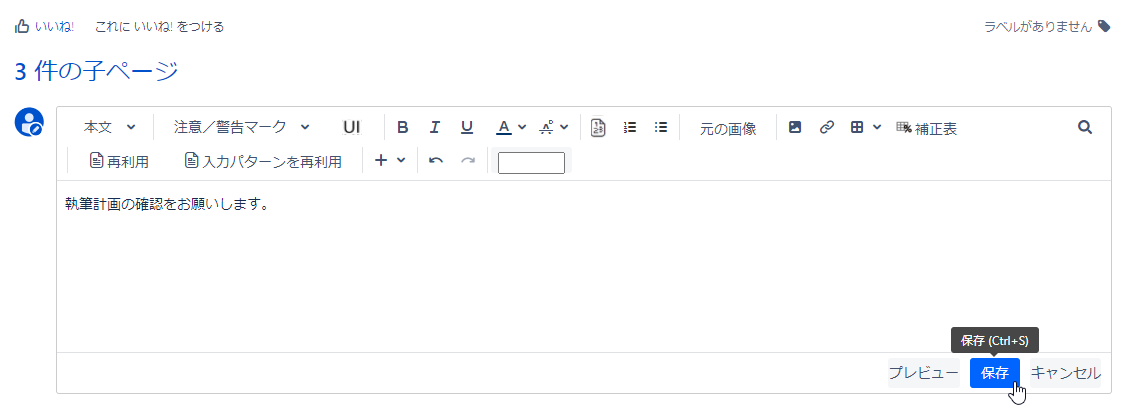
Task: Save the comment with 保存 button
Action: click(995, 373)
